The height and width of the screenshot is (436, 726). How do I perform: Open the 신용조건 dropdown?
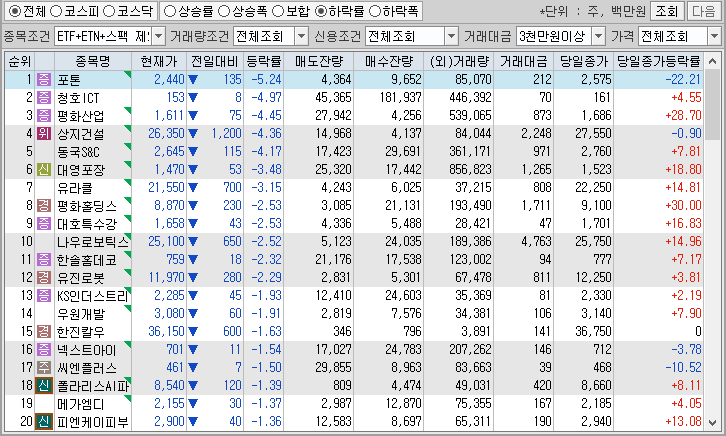coord(451,36)
